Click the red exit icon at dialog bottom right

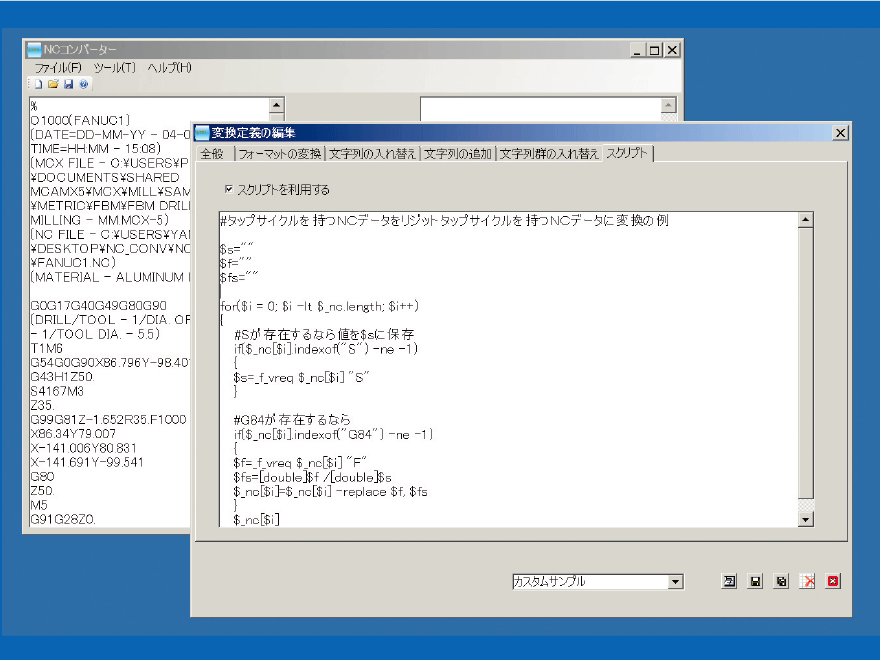click(x=832, y=580)
